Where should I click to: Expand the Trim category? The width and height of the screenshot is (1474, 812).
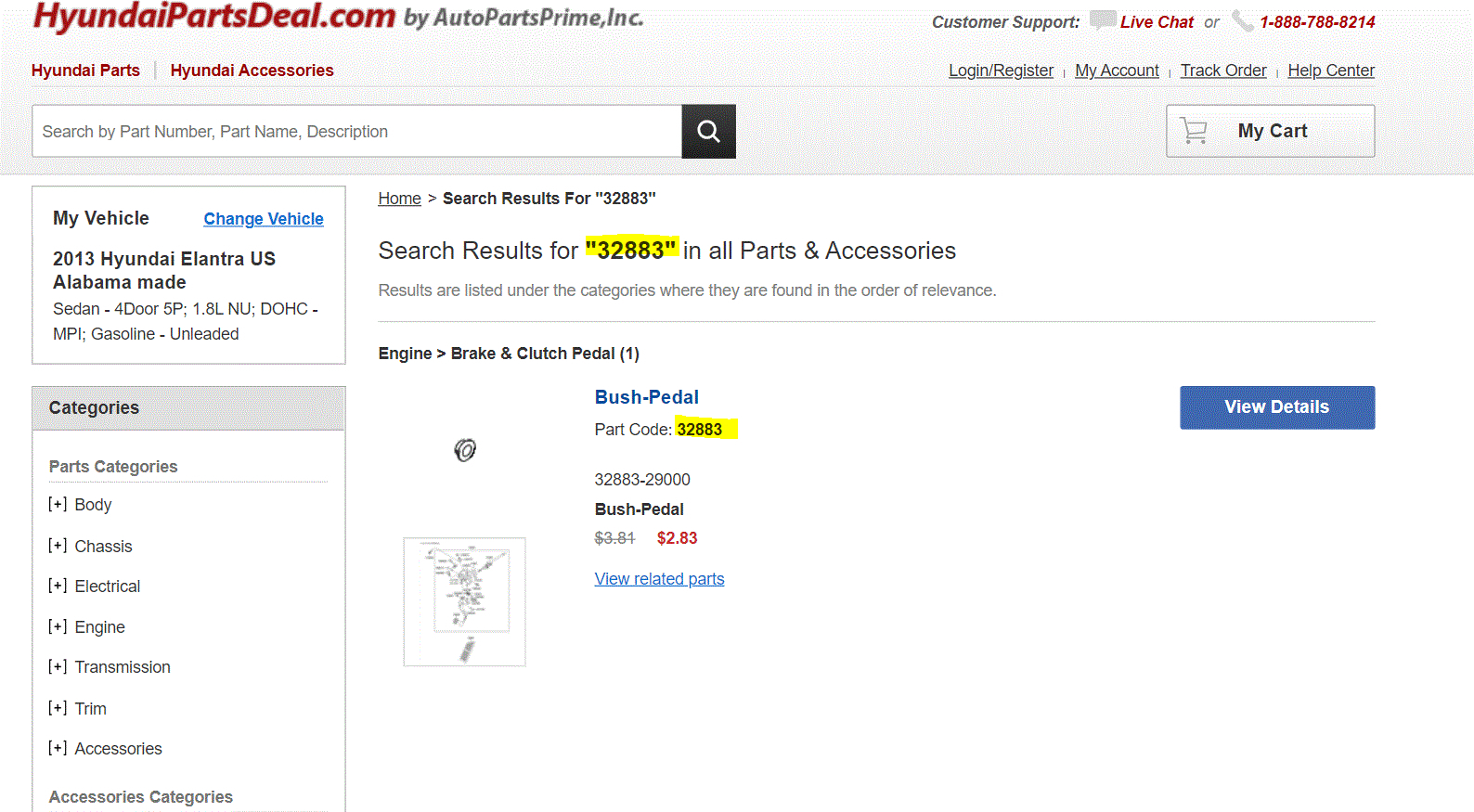click(58, 708)
